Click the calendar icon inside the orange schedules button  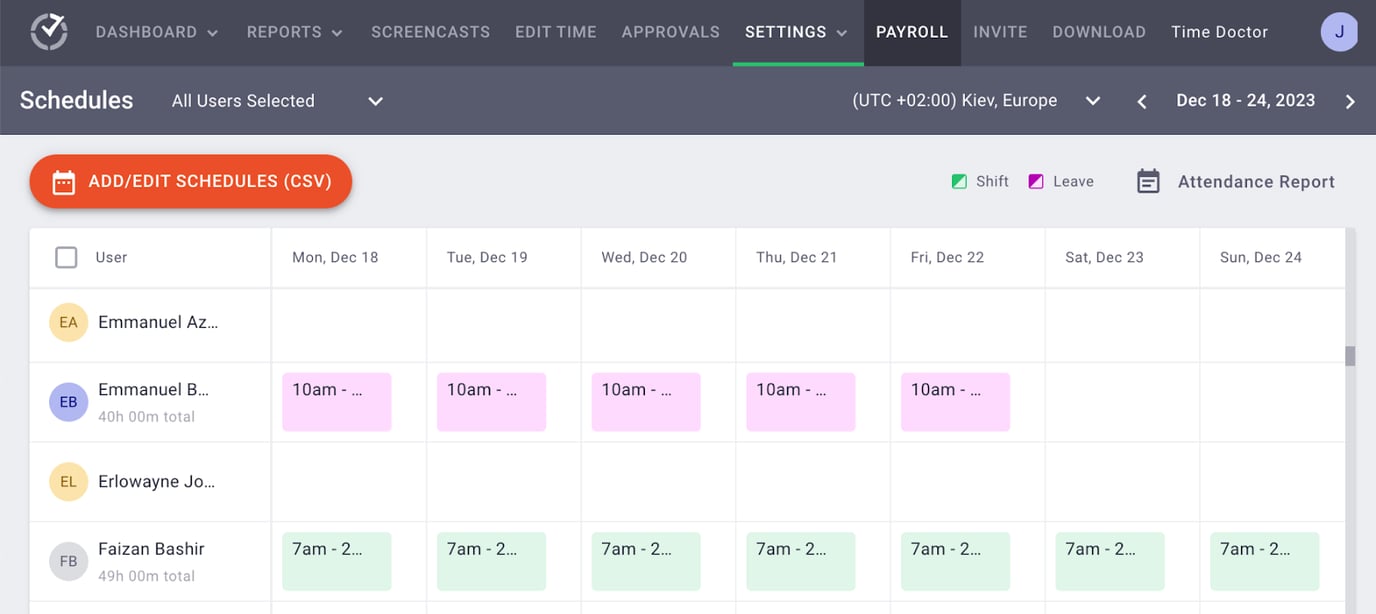tap(65, 181)
